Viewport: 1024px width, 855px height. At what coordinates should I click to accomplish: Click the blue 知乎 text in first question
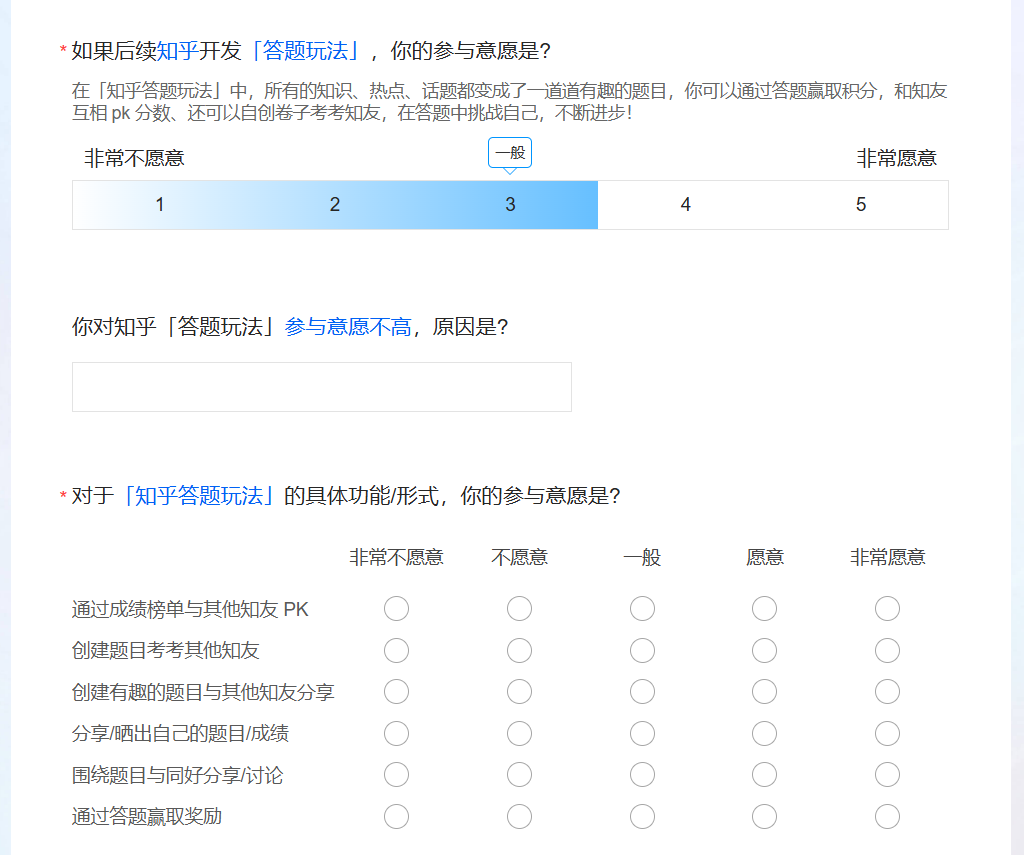point(178,51)
